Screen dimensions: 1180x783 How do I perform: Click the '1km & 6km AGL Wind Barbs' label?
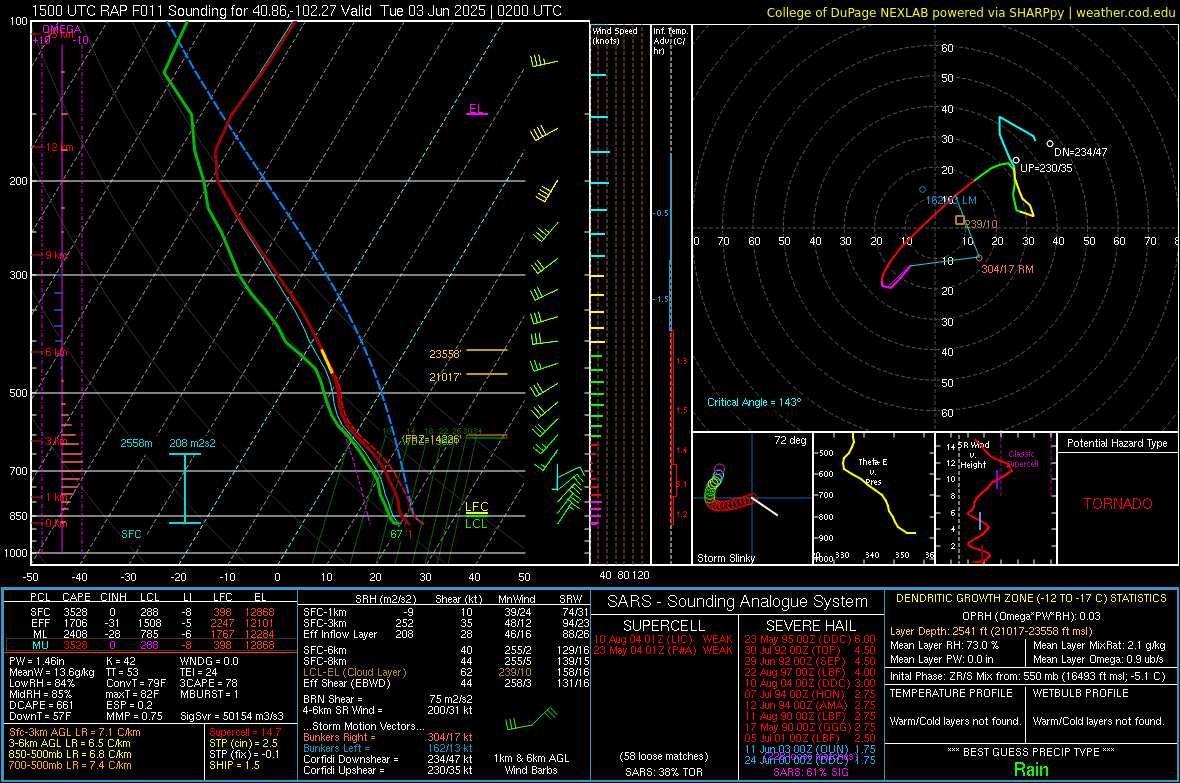point(531,764)
